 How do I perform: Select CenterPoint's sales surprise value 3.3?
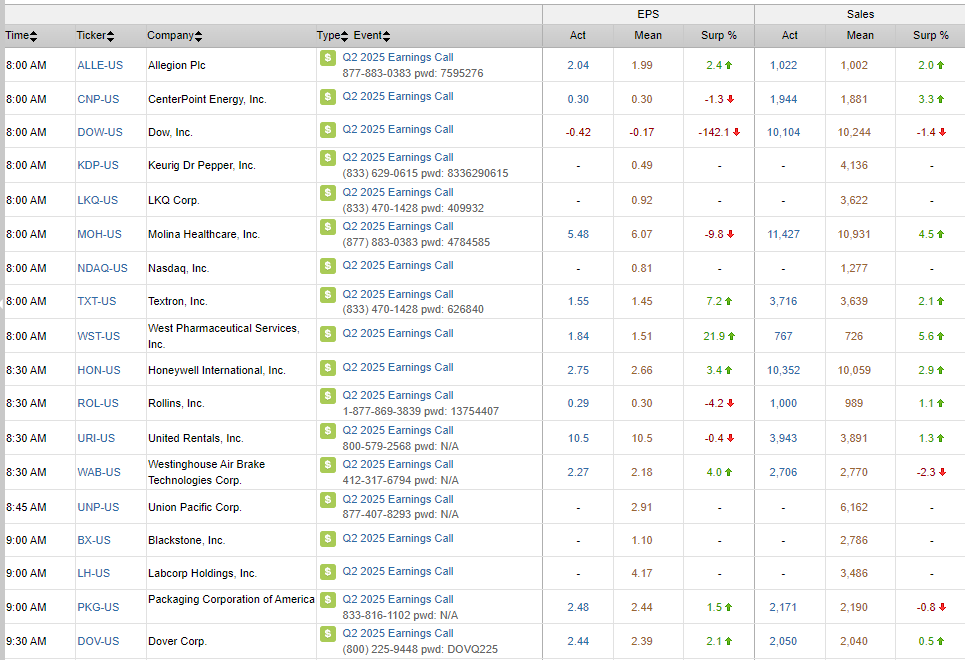click(926, 99)
